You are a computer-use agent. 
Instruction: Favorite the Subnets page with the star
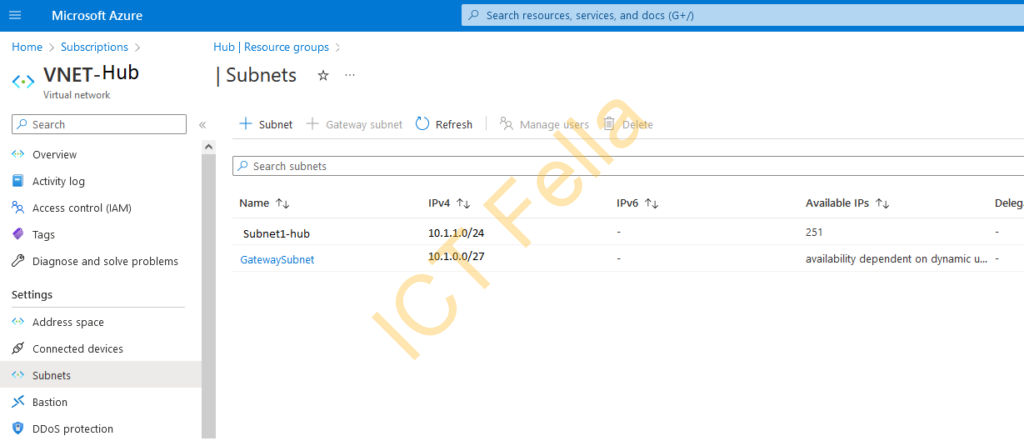tap(323, 75)
